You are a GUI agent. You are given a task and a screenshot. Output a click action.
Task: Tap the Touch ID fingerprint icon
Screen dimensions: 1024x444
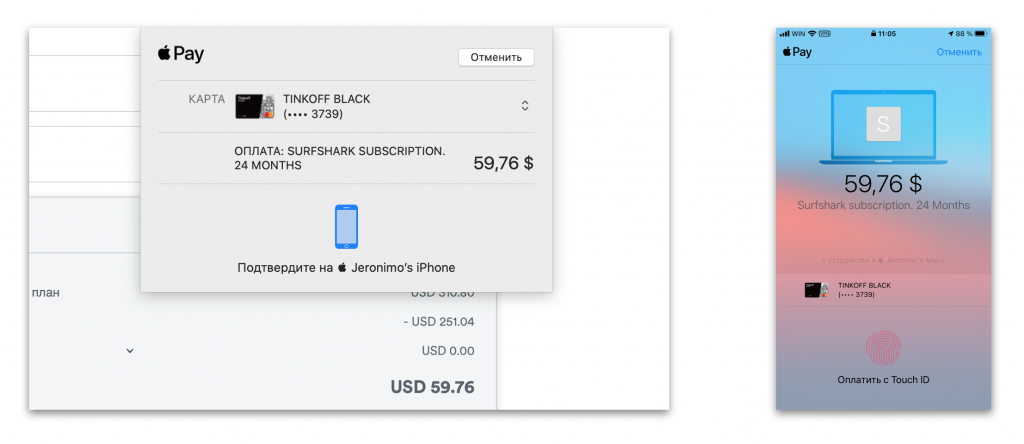(883, 347)
